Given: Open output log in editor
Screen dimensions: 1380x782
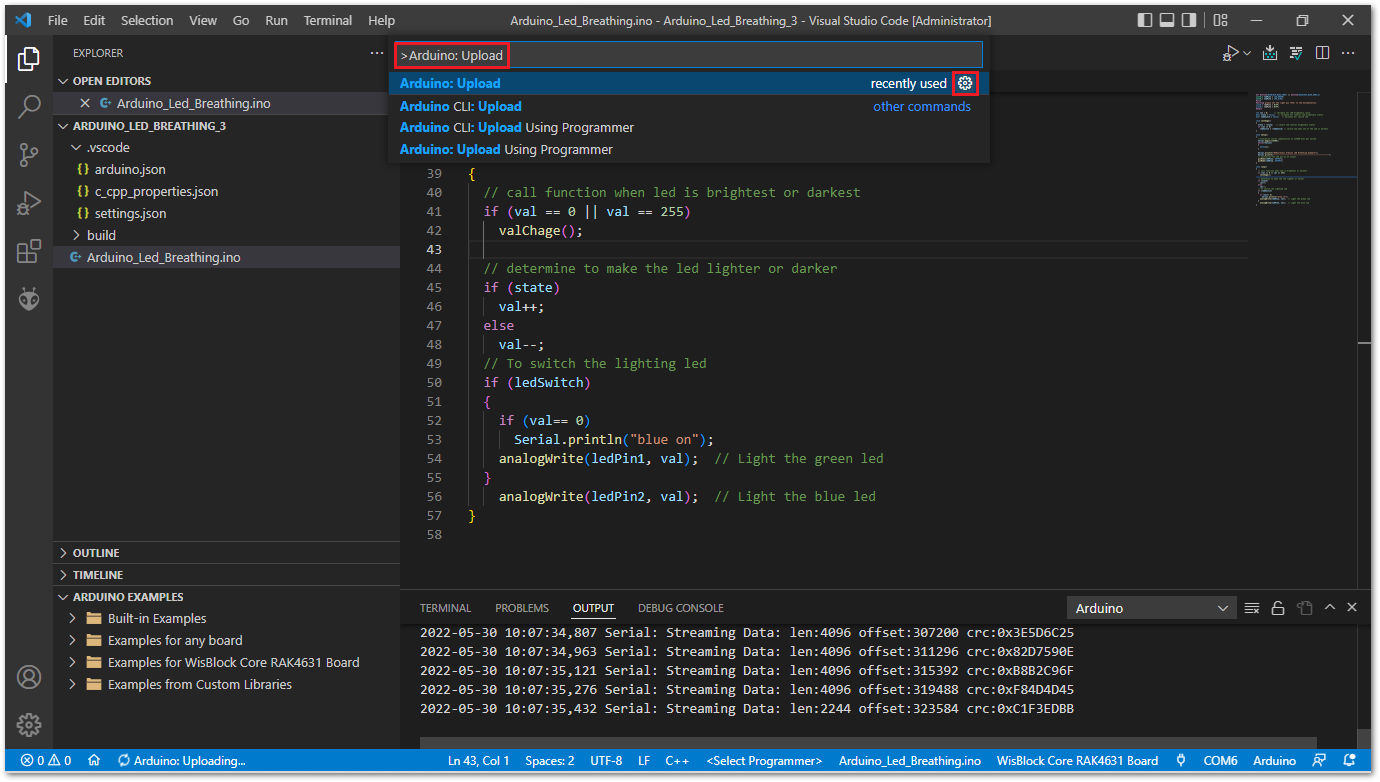Looking at the screenshot, I should point(1304,608).
